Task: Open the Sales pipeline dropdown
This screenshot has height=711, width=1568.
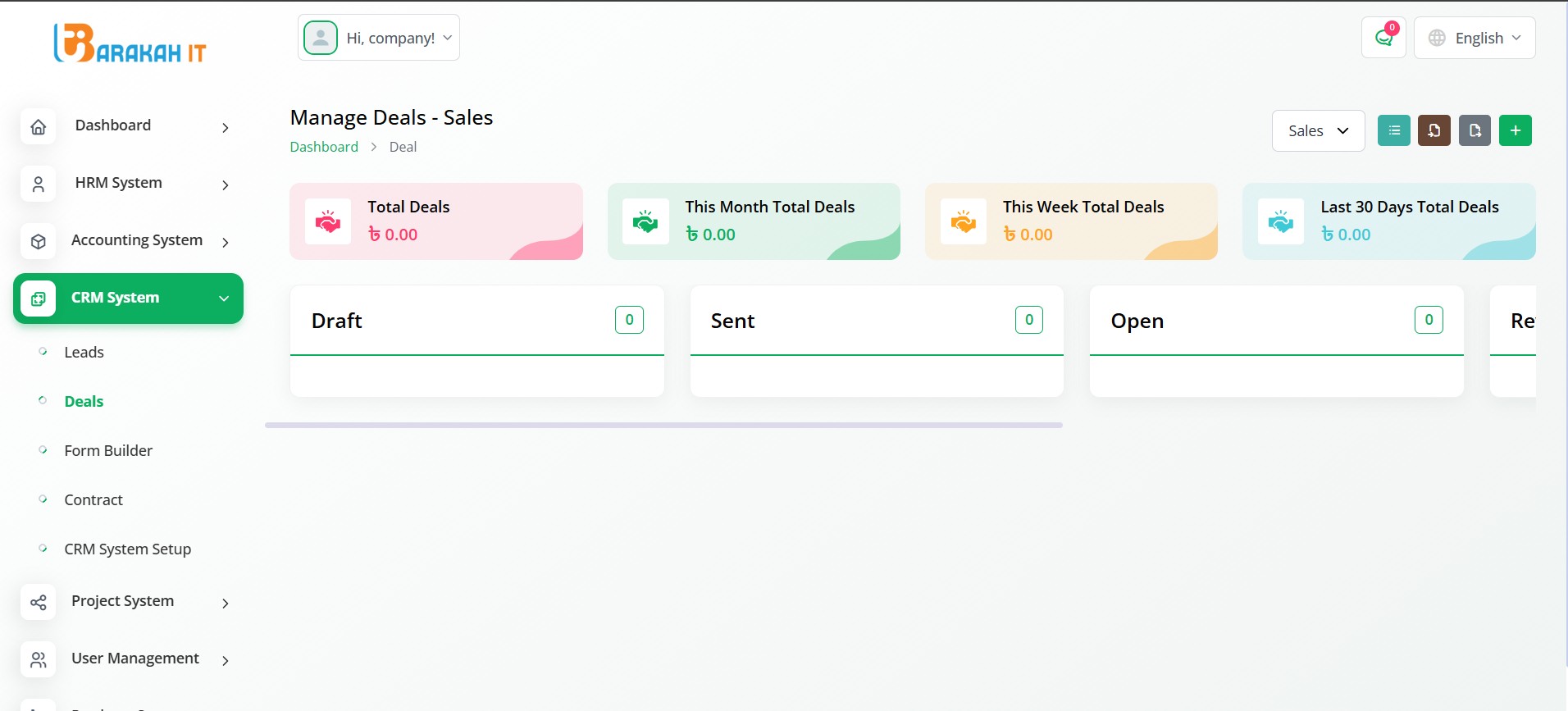Action: [1317, 130]
